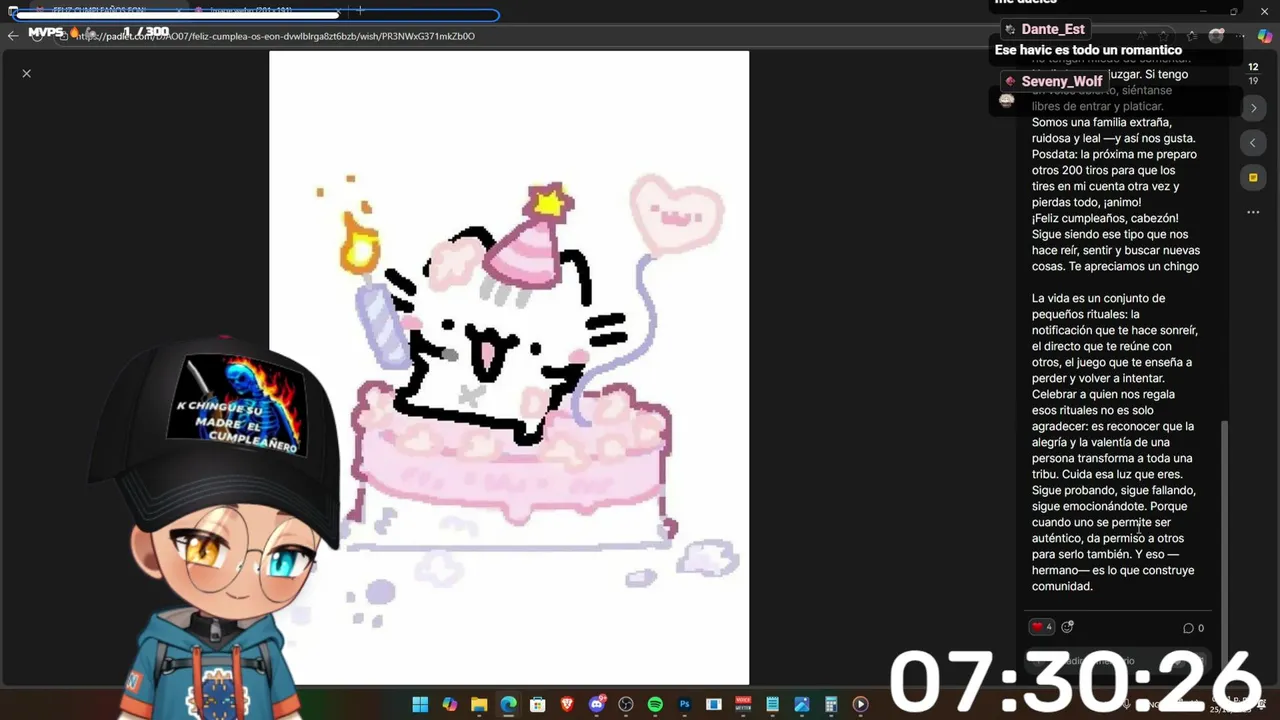Like the post with the heart icon

coord(1041,627)
